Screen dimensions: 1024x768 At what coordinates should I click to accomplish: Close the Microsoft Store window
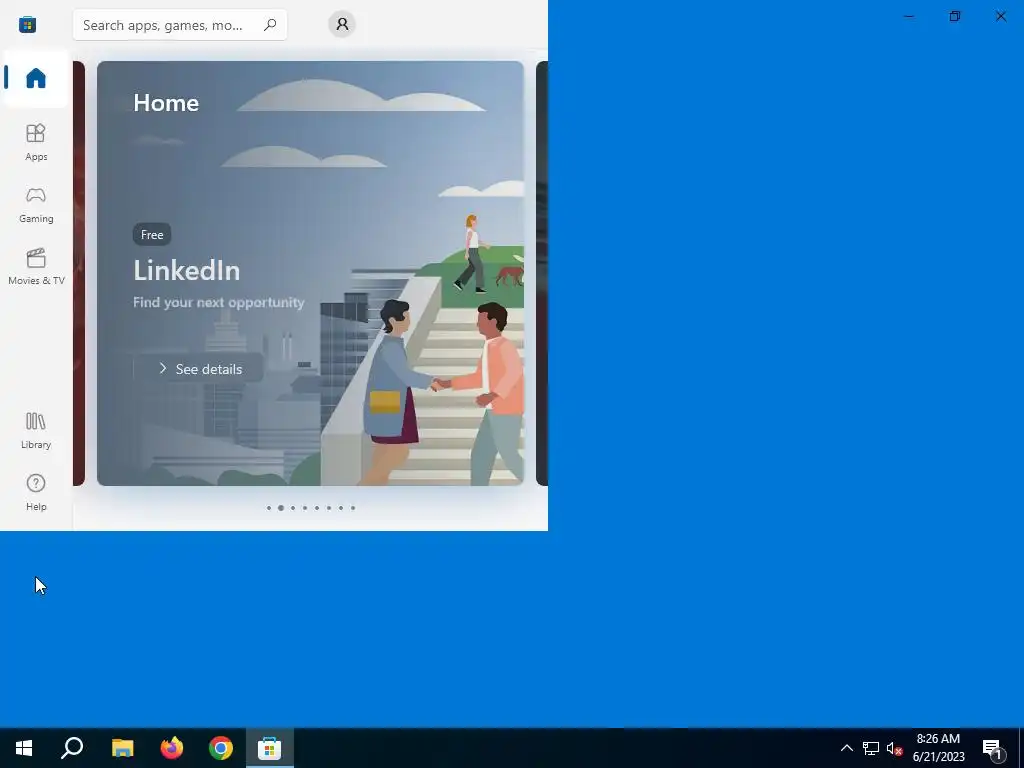tap(1000, 16)
